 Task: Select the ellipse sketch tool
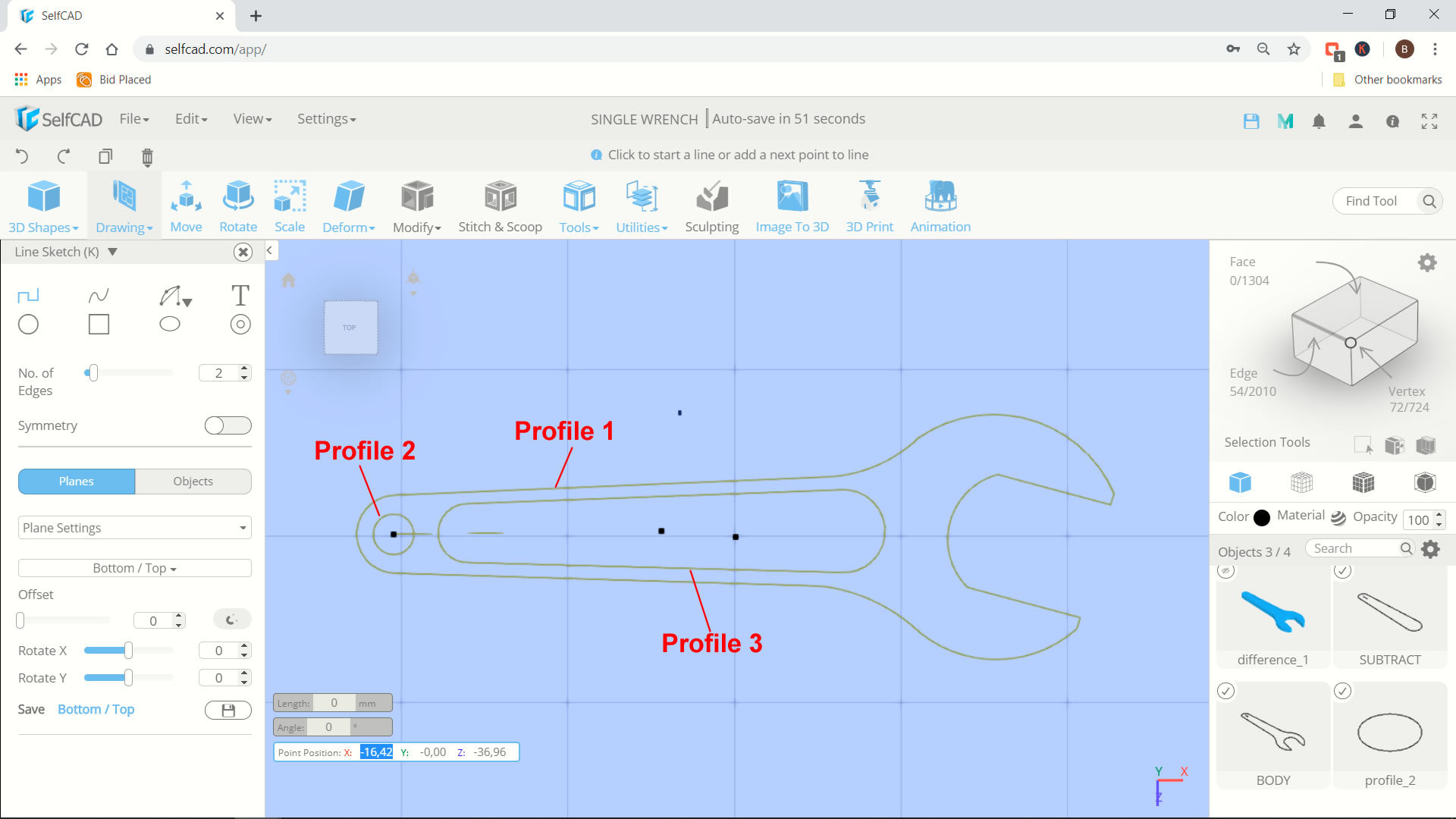pos(170,325)
